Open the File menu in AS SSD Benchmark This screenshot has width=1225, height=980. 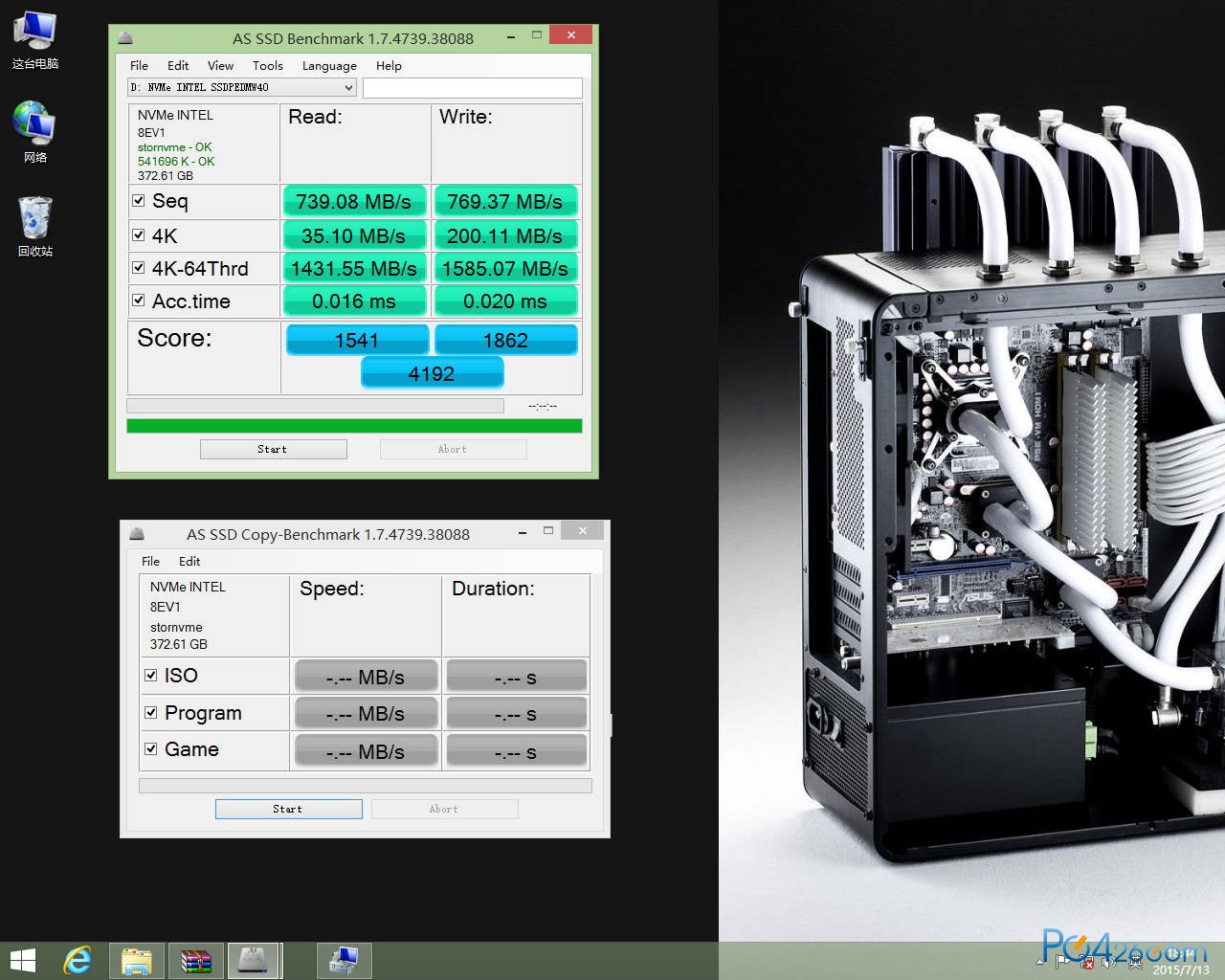(139, 65)
